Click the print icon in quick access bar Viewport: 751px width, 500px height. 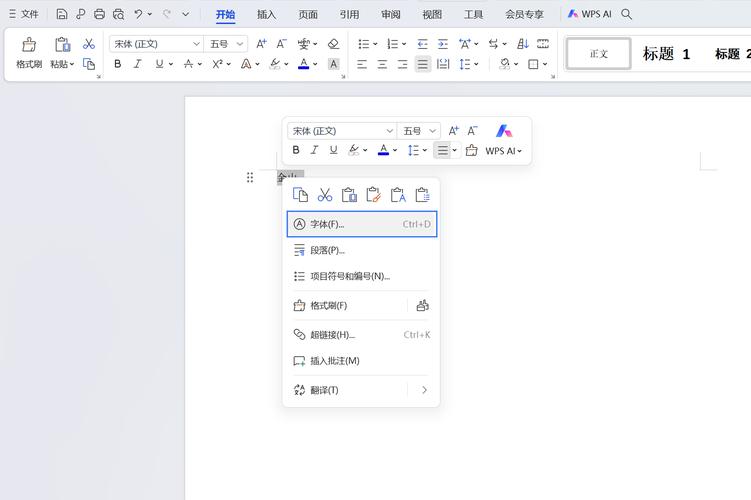pyautogui.click(x=99, y=14)
